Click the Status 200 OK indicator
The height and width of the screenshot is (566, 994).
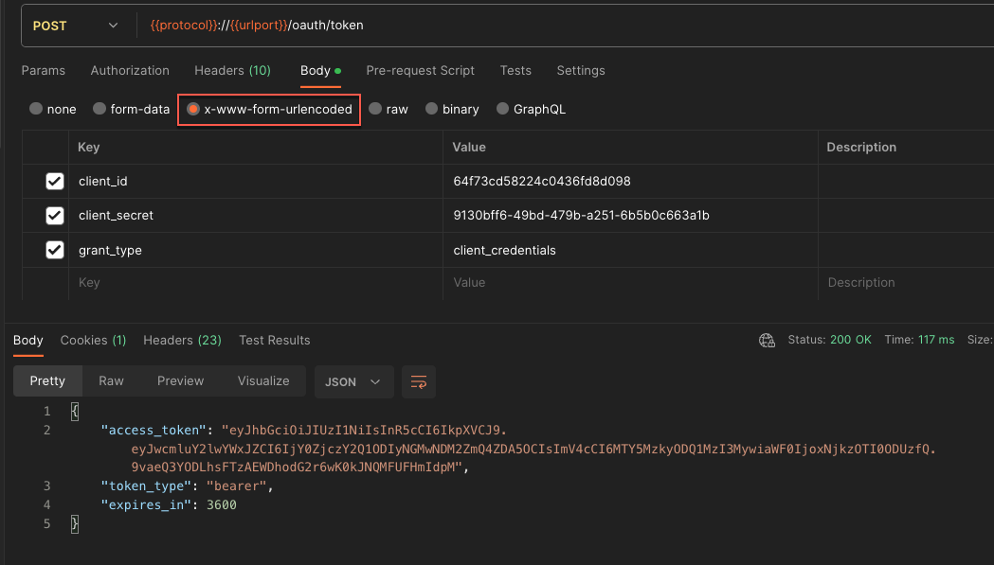click(x=830, y=340)
